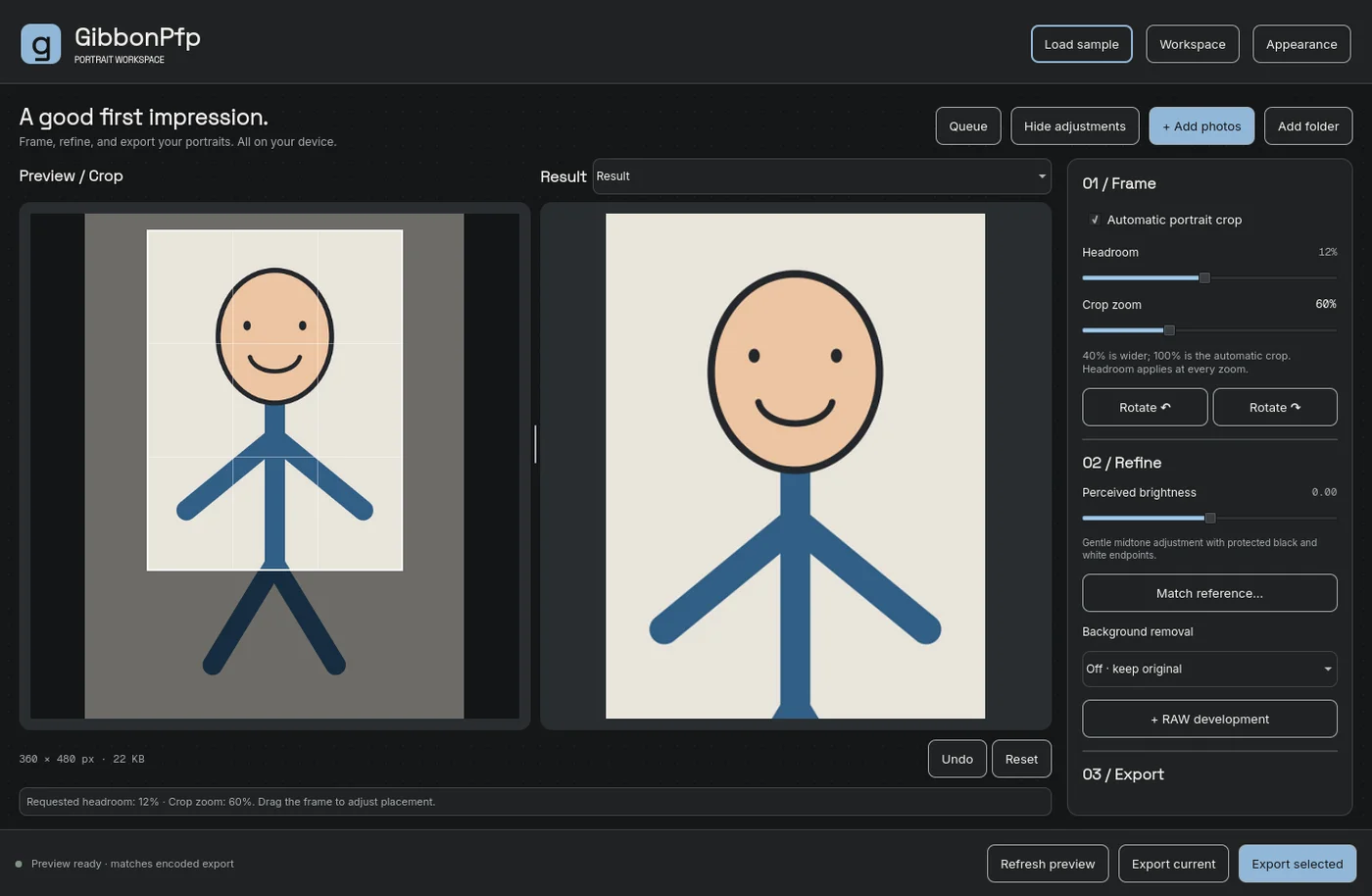Click the '02 / Refine' heading
1372x896 pixels.
pyautogui.click(x=1122, y=463)
